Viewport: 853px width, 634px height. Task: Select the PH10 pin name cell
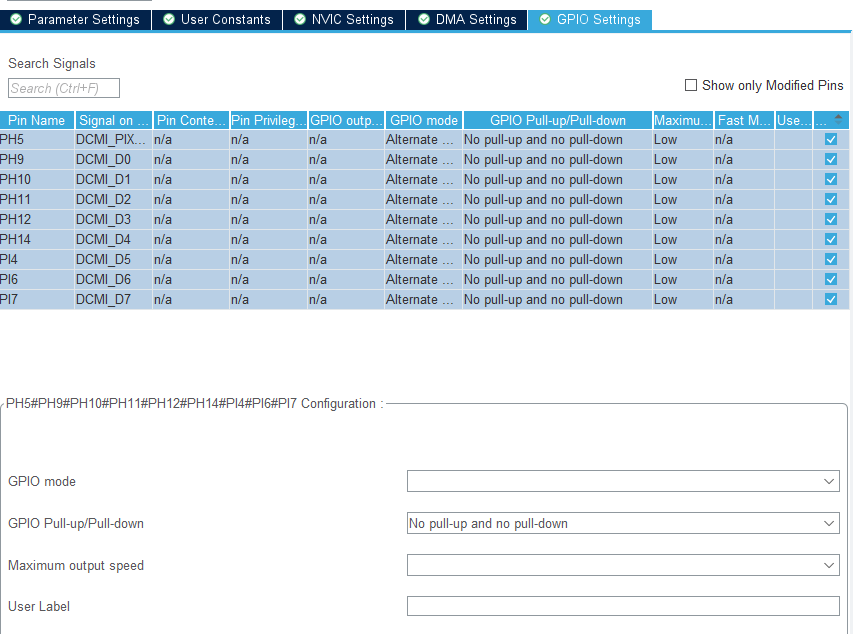tap(36, 180)
